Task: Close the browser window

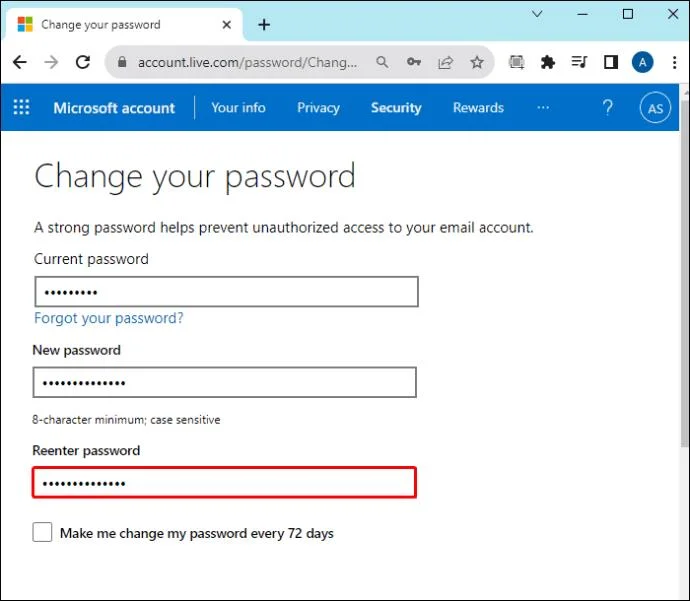Action: [673, 14]
